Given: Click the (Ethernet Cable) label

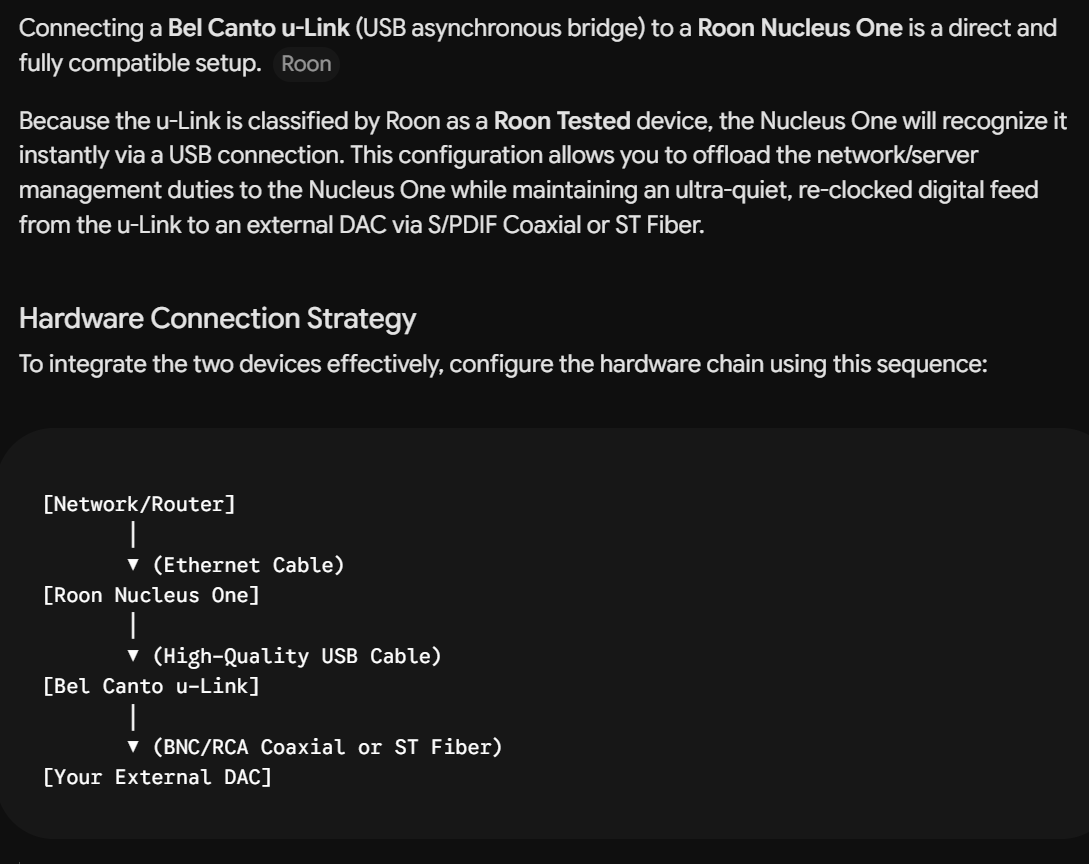Looking at the screenshot, I should (x=249, y=565).
